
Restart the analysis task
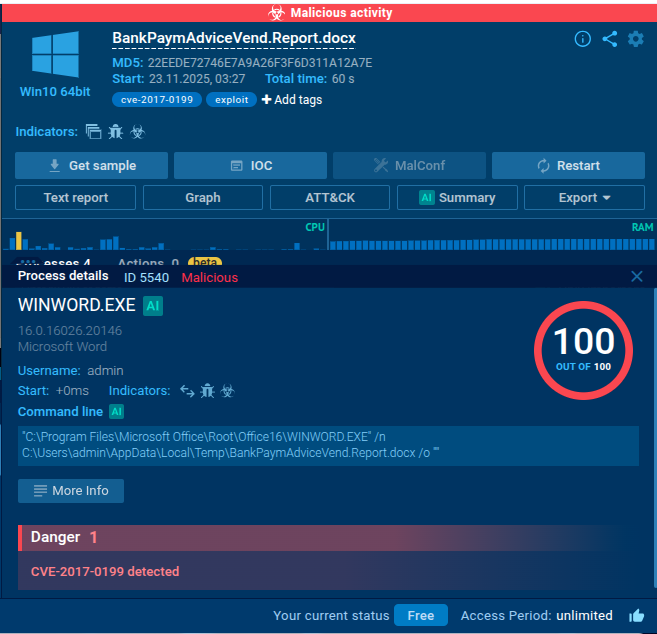click(x=568, y=166)
